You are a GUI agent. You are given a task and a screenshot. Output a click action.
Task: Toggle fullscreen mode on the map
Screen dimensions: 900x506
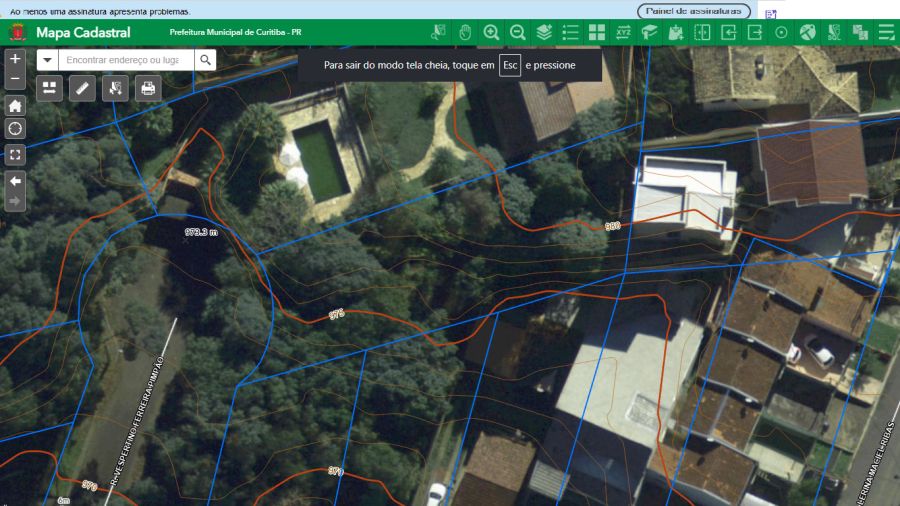15,154
